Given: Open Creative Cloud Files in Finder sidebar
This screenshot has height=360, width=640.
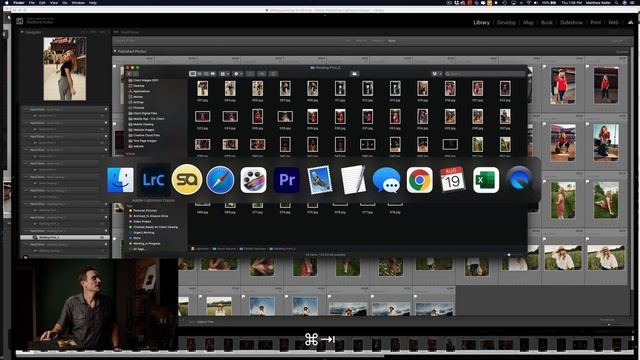Looking at the screenshot, I should click(147, 135).
